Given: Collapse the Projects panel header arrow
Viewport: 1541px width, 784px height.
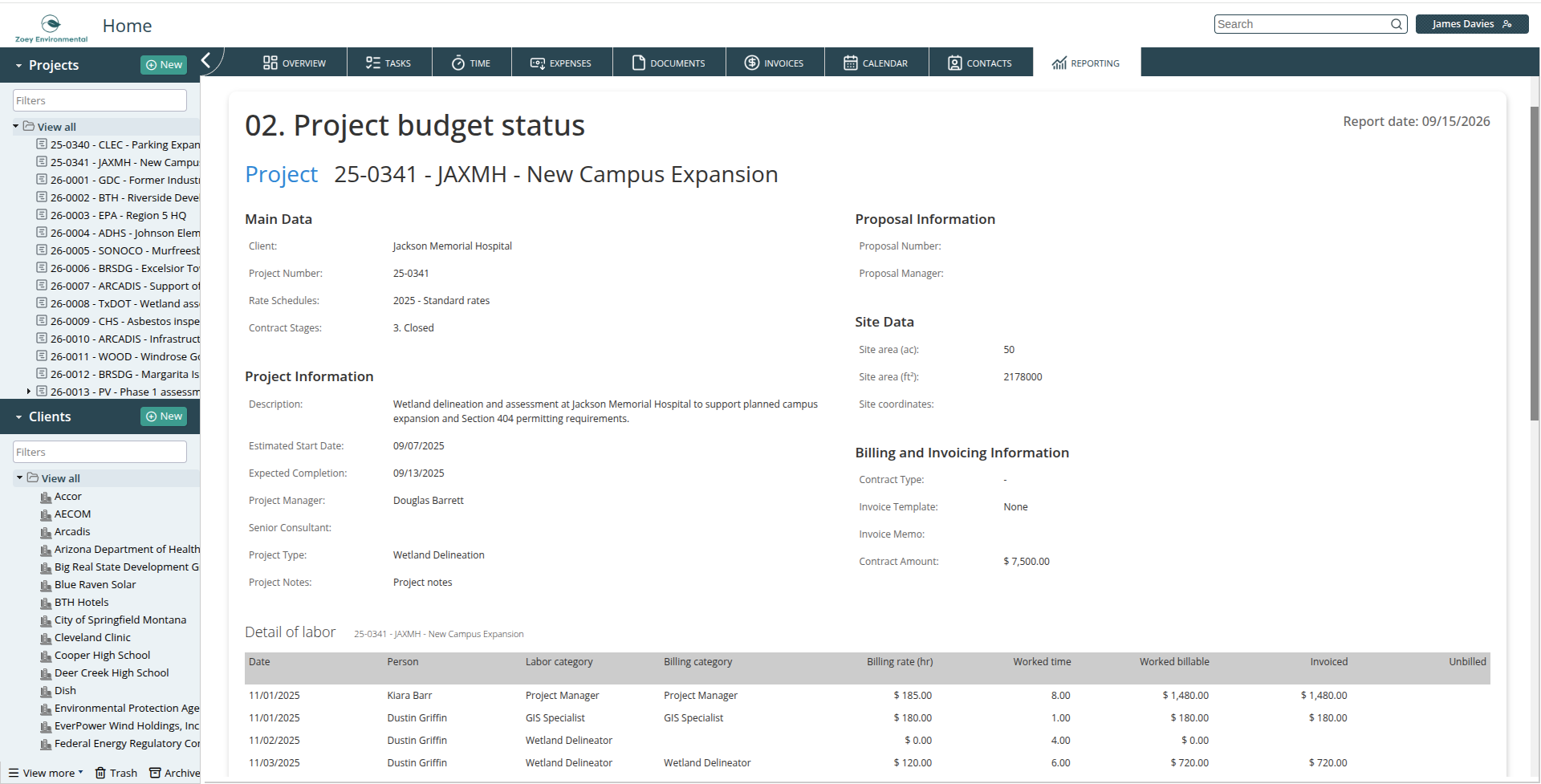Looking at the screenshot, I should pyautogui.click(x=18, y=66).
